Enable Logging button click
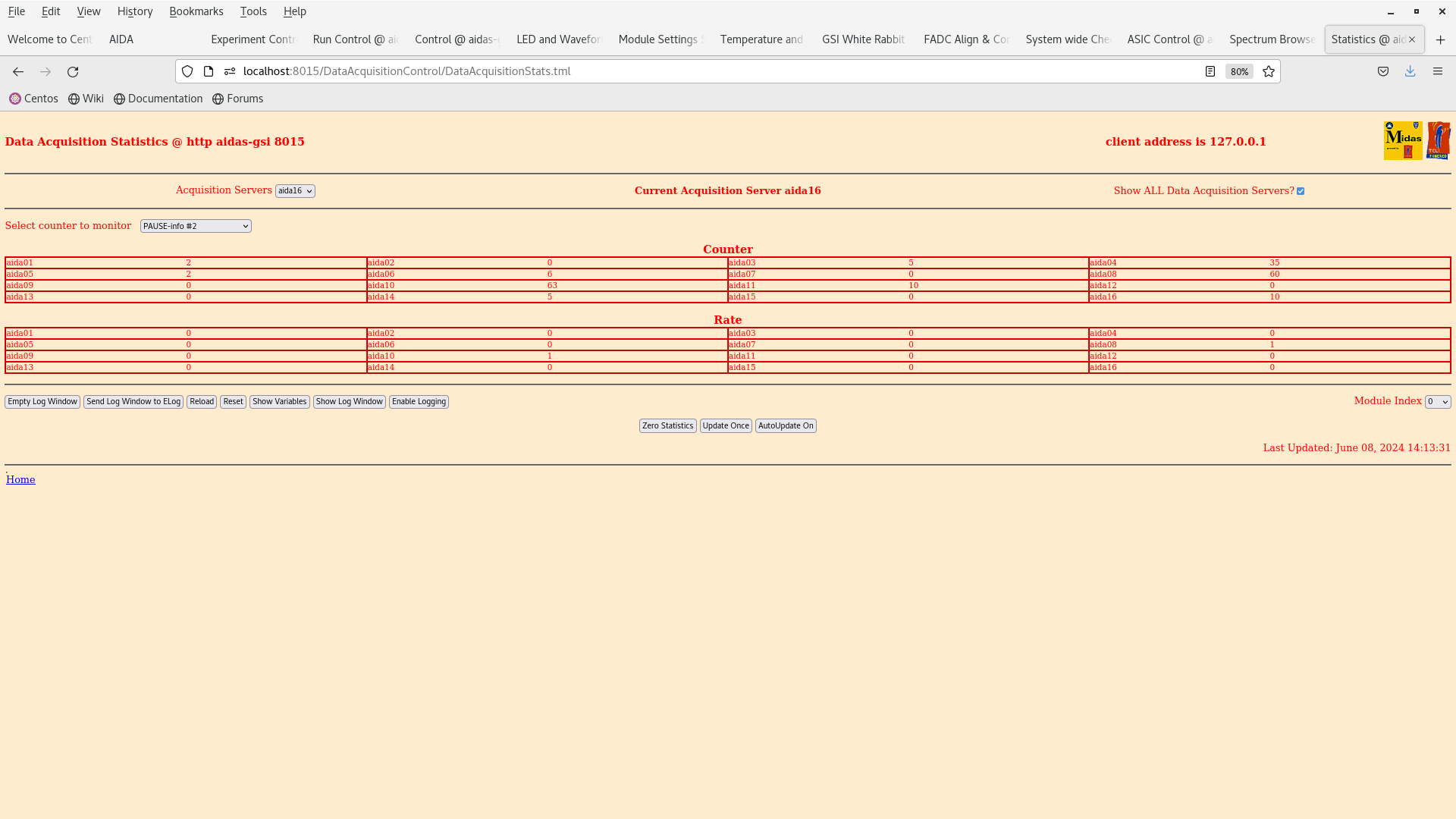 (x=419, y=401)
